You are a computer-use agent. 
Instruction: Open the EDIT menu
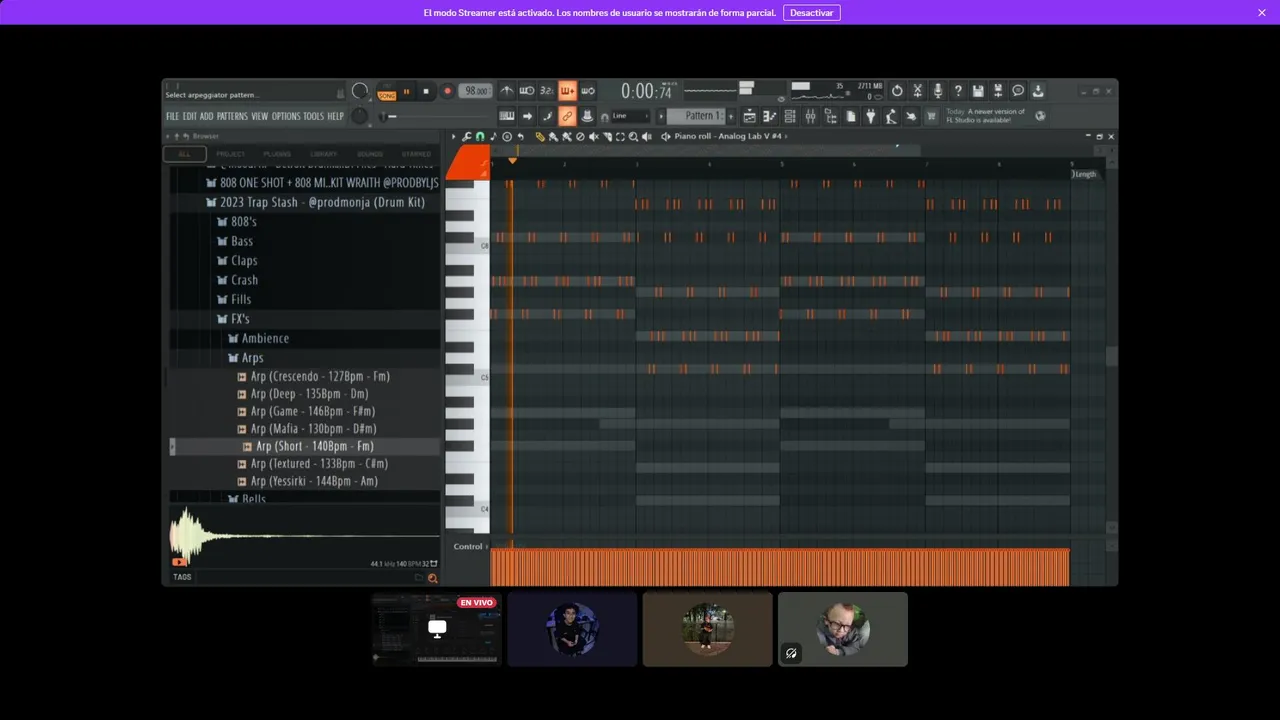click(190, 116)
